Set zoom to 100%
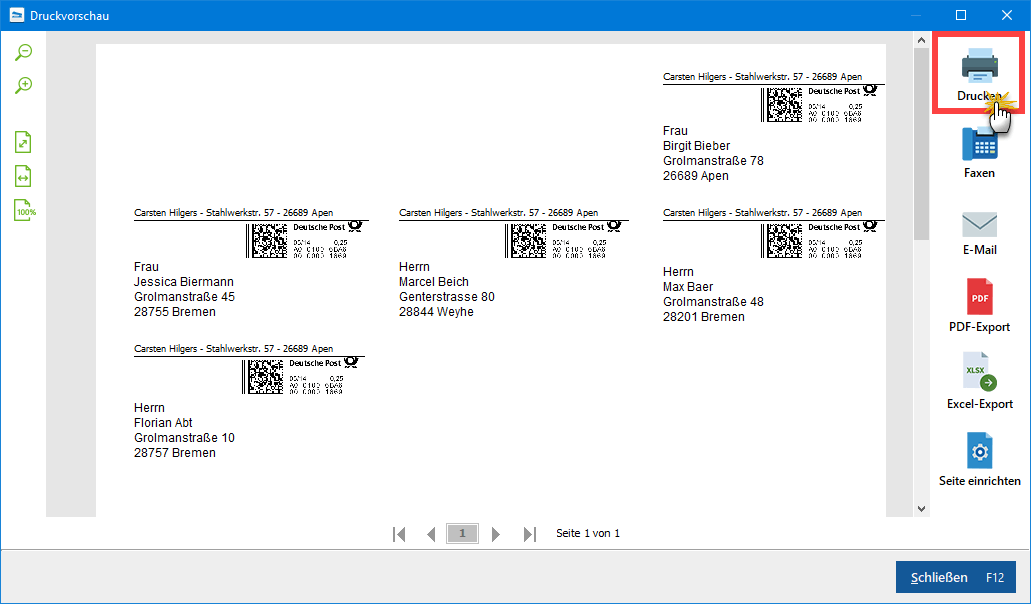Viewport: 1031px width, 604px height. [x=24, y=210]
